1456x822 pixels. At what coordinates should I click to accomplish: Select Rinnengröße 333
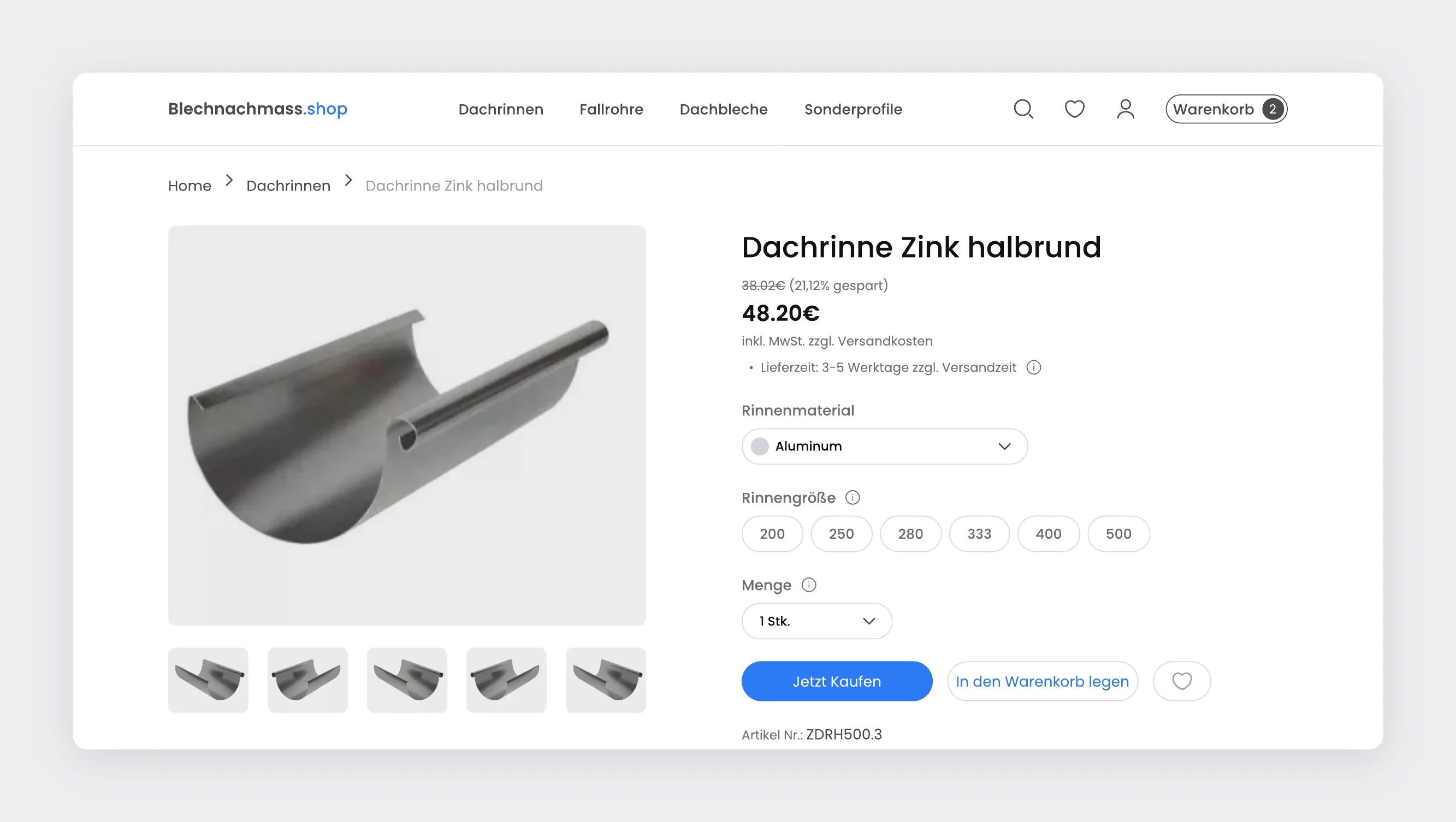point(979,534)
